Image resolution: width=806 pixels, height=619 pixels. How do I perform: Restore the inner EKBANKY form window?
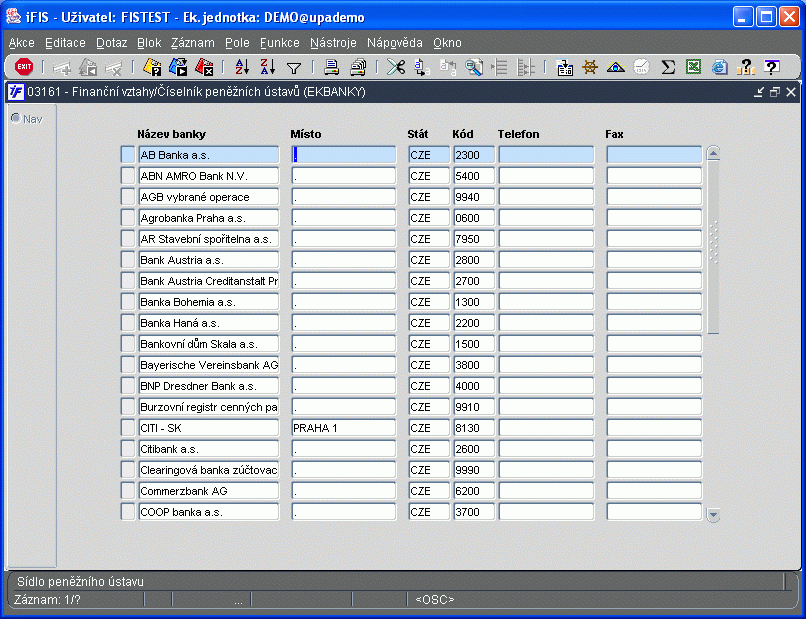775,92
